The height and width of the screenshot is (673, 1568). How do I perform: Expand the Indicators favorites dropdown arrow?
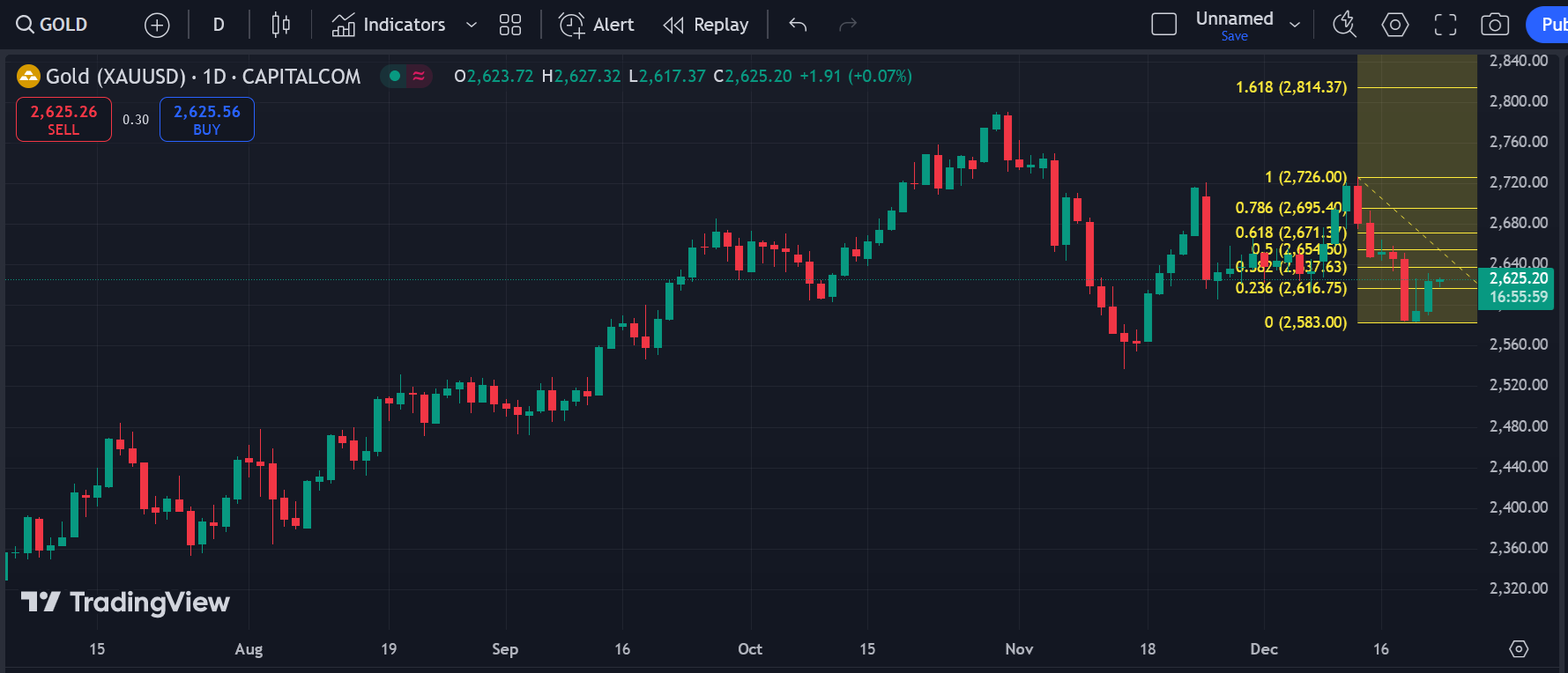coord(472,26)
